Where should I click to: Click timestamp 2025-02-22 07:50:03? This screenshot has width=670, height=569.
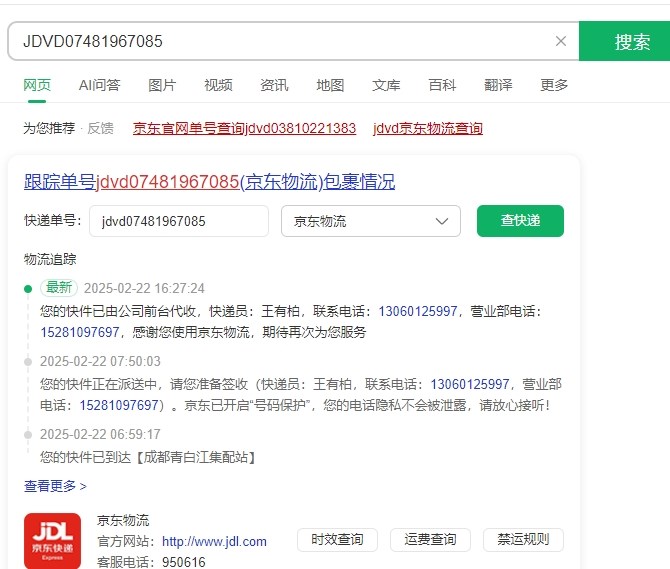pos(100,361)
